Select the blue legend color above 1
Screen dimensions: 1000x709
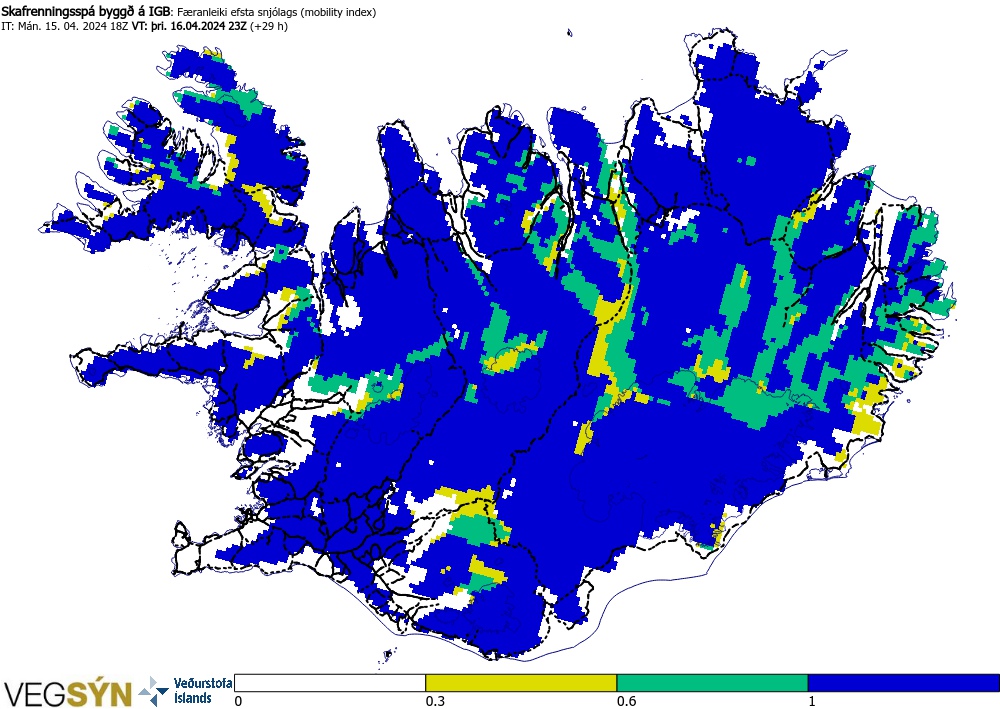(904, 683)
